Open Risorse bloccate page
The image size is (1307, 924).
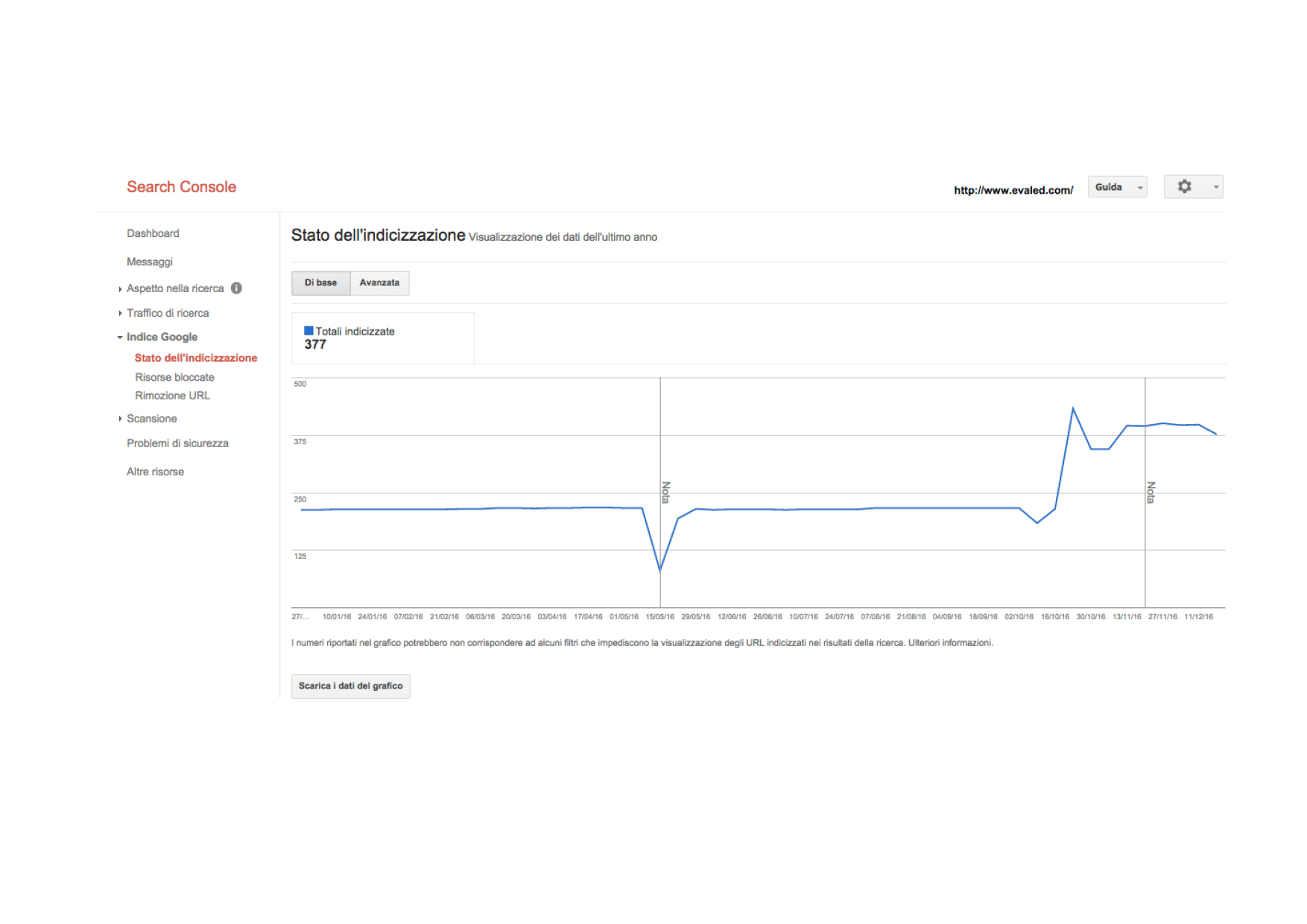(174, 377)
